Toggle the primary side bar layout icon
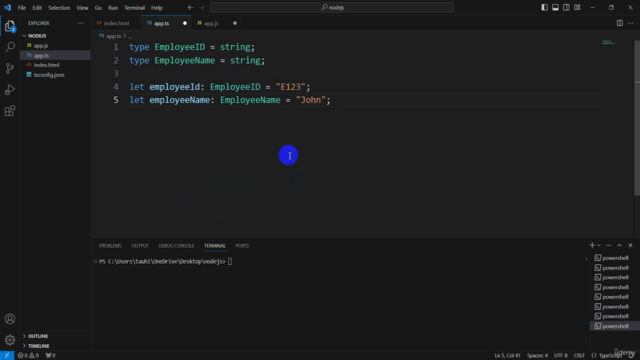 (x=544, y=7)
